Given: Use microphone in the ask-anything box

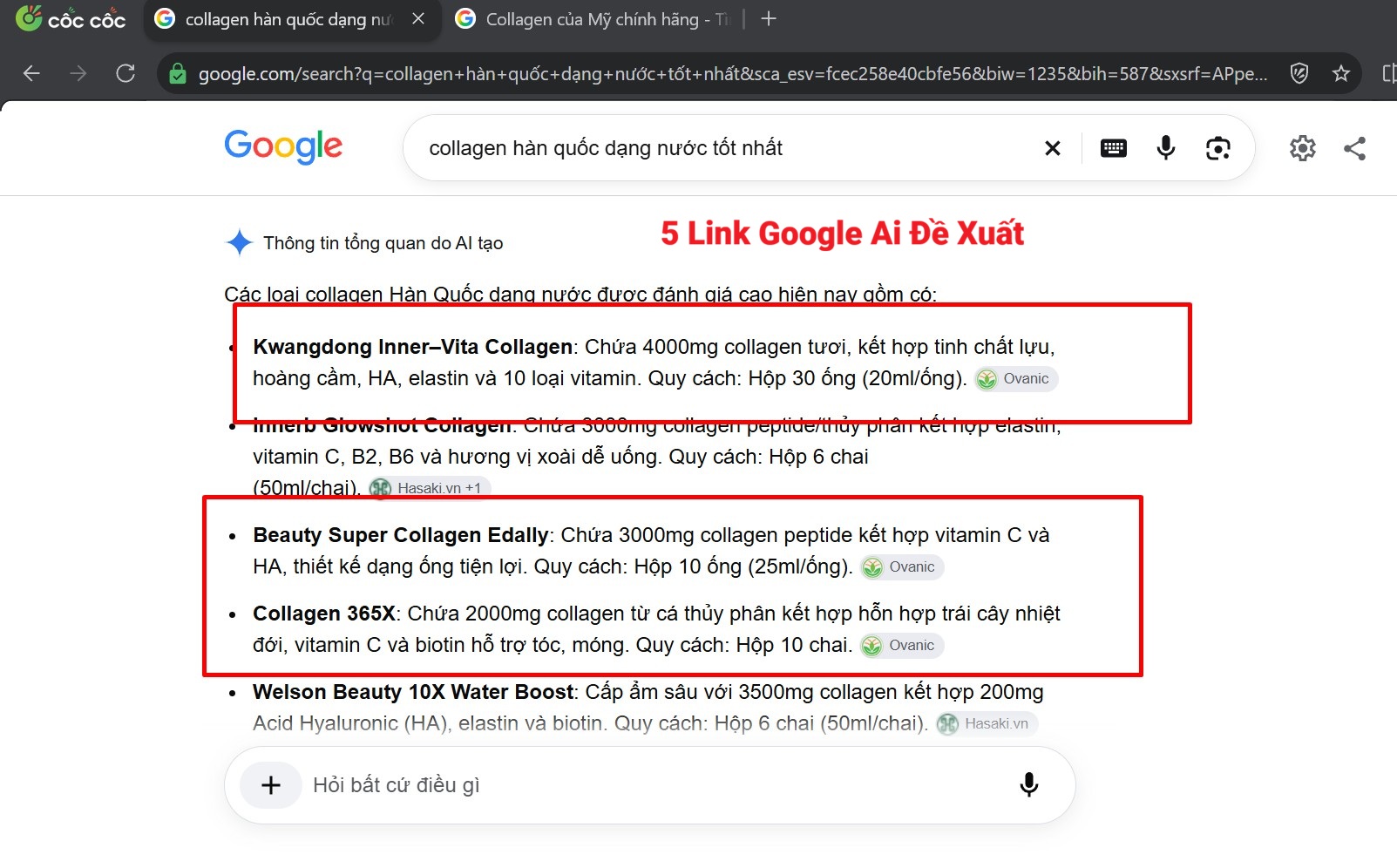Looking at the screenshot, I should [1029, 785].
